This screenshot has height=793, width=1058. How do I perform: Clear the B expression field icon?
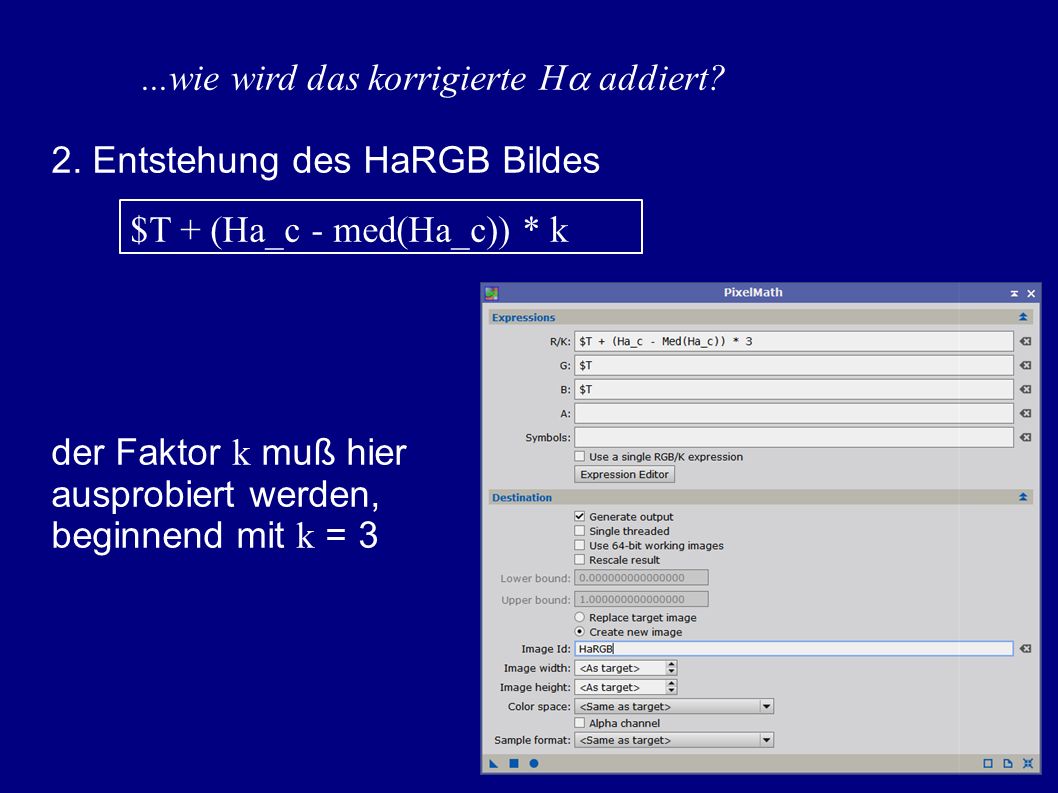1026,389
